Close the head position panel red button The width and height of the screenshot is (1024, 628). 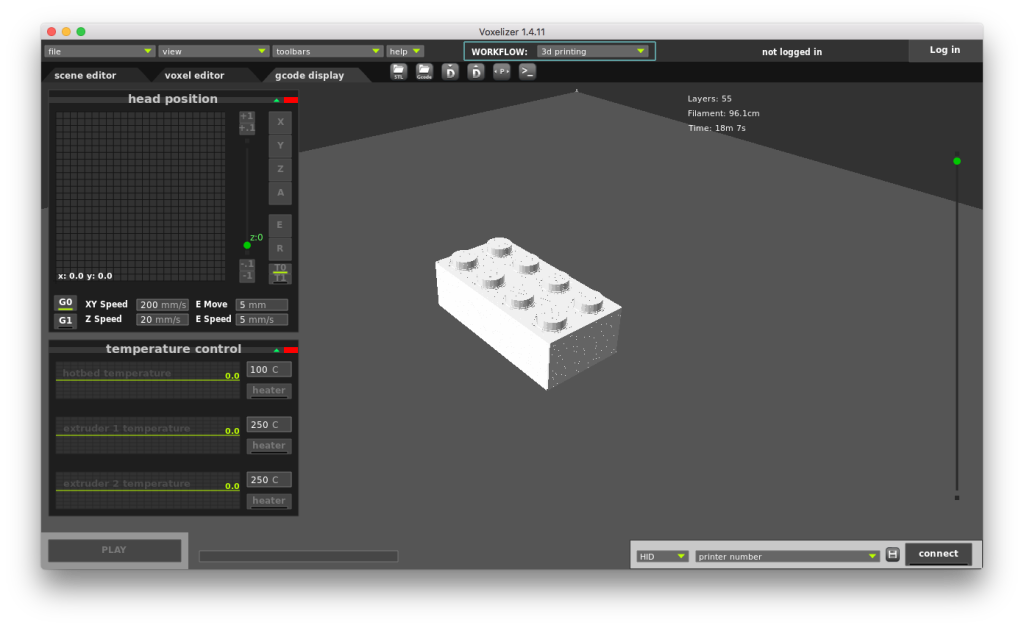[291, 100]
